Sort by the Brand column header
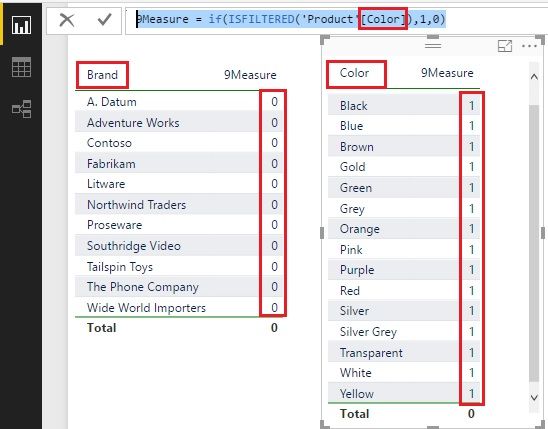Screen dimensions: 548x429 coord(102,75)
